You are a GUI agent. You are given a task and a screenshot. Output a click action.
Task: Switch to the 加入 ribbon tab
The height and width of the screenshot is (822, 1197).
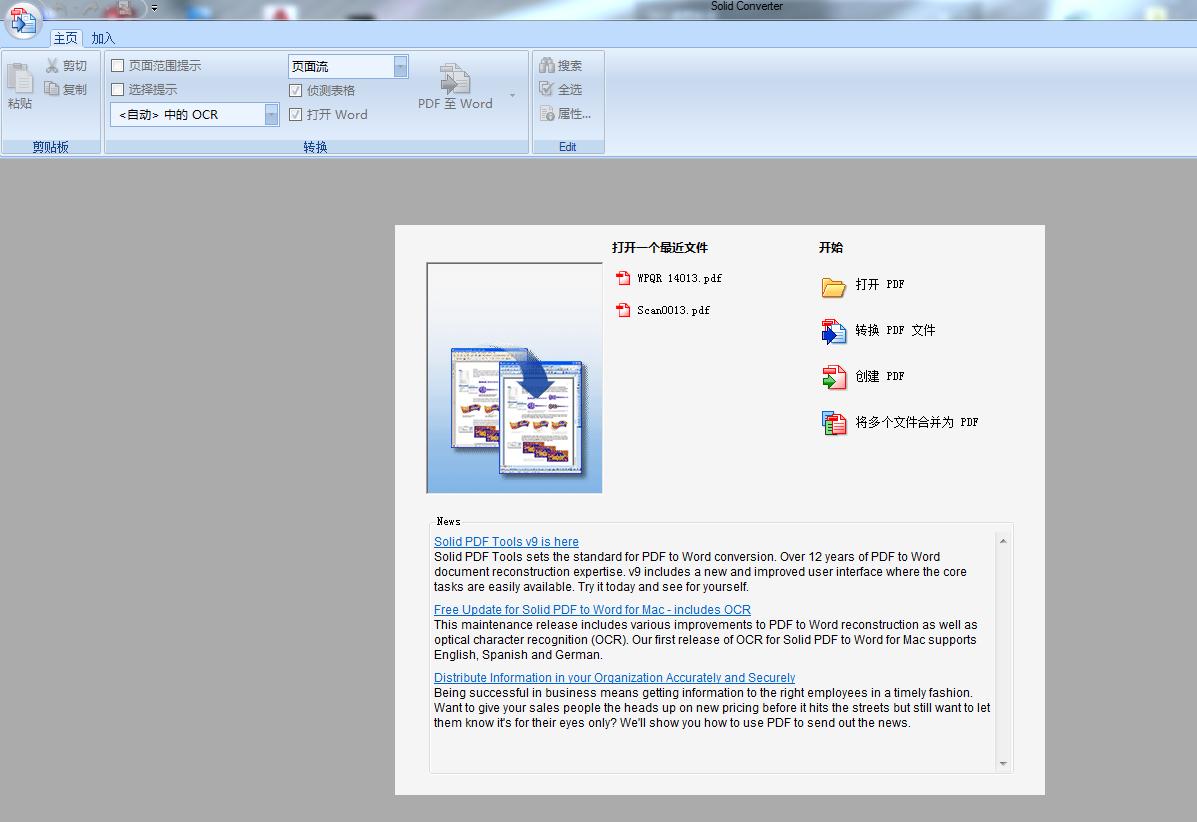tap(102, 38)
